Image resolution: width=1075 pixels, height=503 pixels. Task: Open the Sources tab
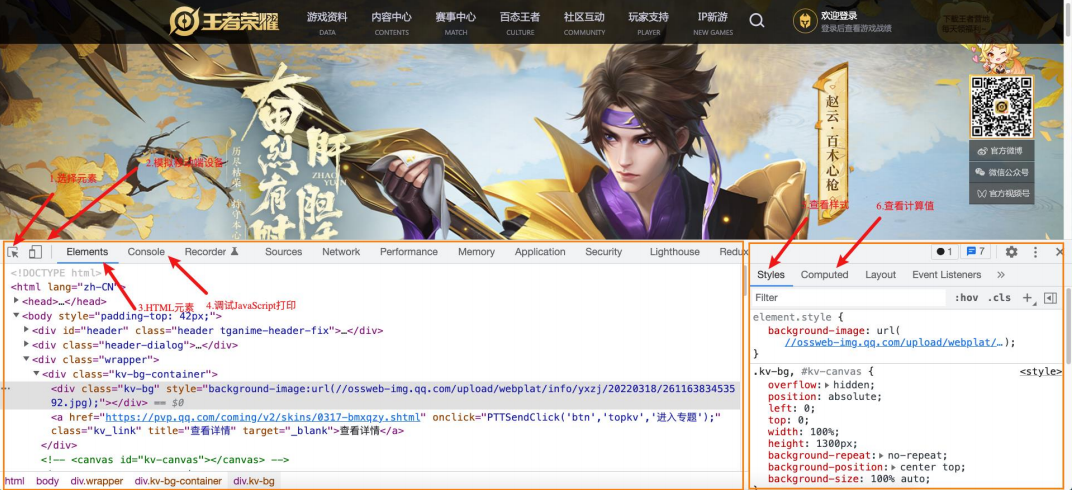(283, 252)
